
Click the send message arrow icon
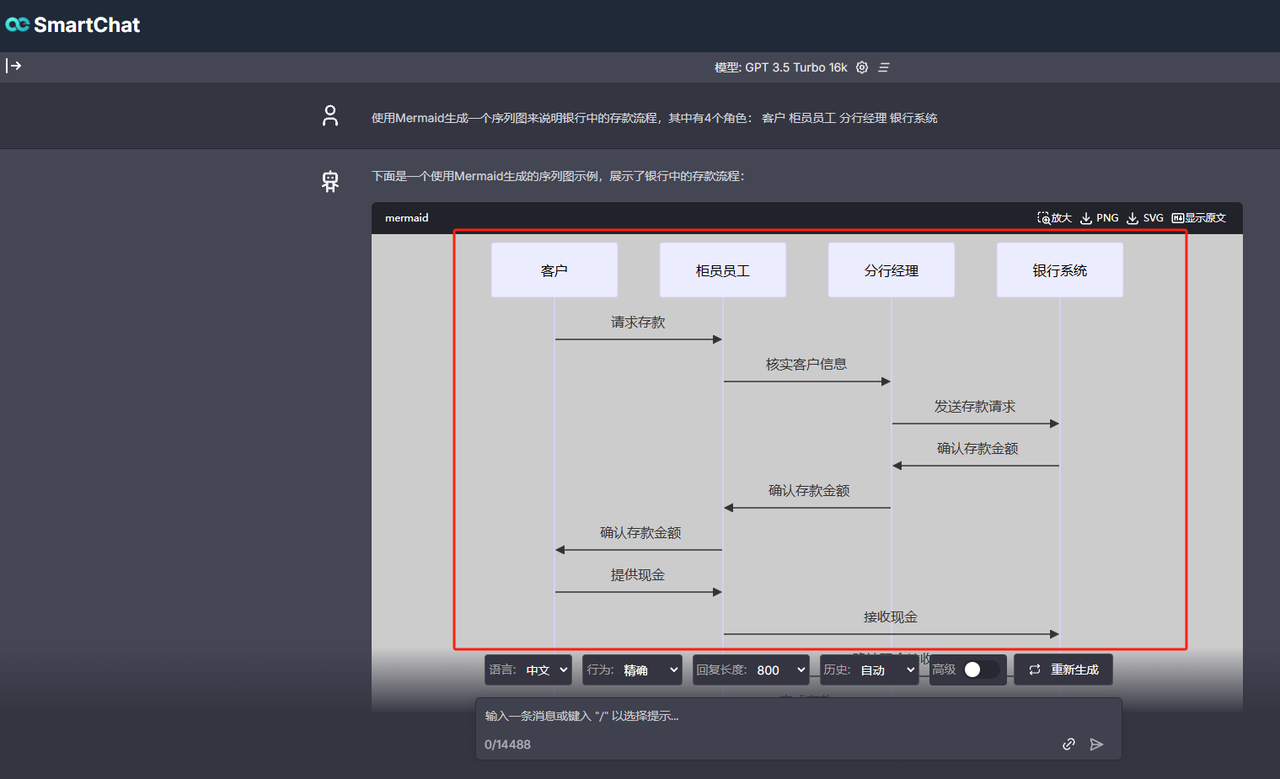[x=1097, y=744]
